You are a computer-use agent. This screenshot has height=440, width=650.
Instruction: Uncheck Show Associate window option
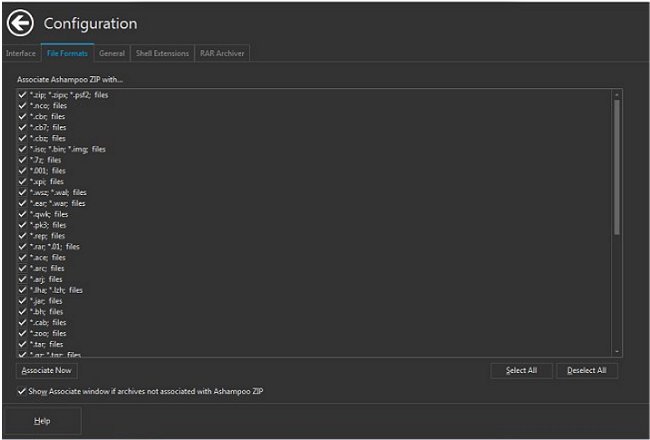point(23,391)
